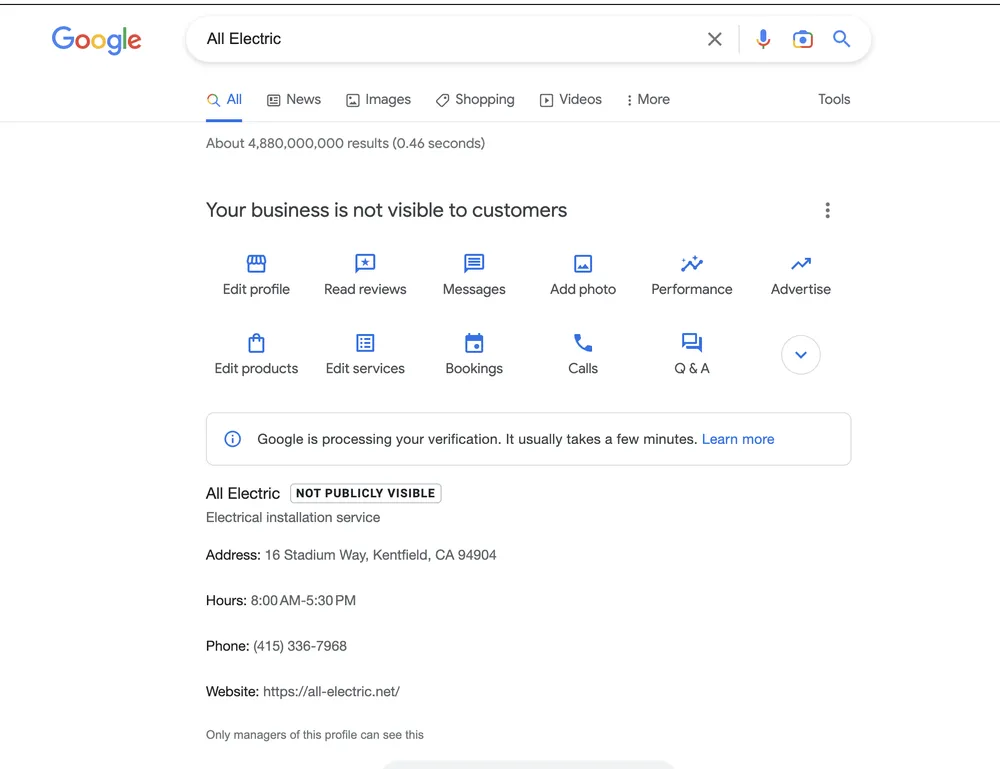The image size is (1000, 769).
Task: Clear the search box text
Action: 715,39
